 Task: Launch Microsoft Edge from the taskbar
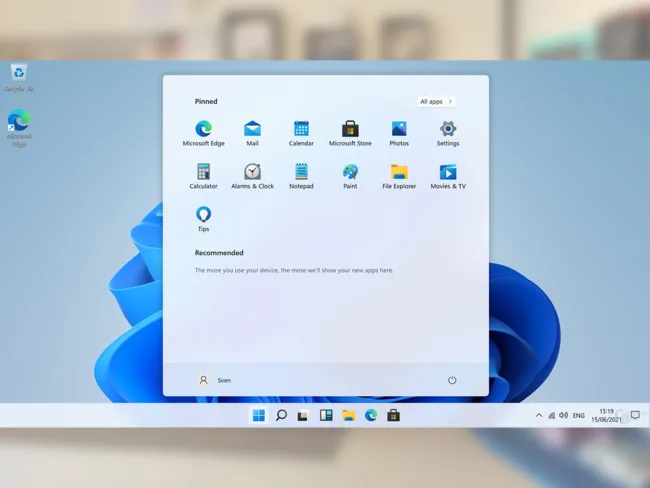tap(371, 415)
